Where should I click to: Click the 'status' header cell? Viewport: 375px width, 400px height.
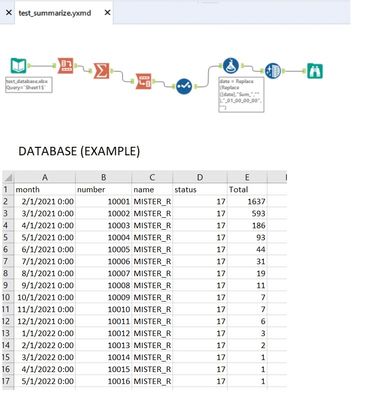(200, 189)
